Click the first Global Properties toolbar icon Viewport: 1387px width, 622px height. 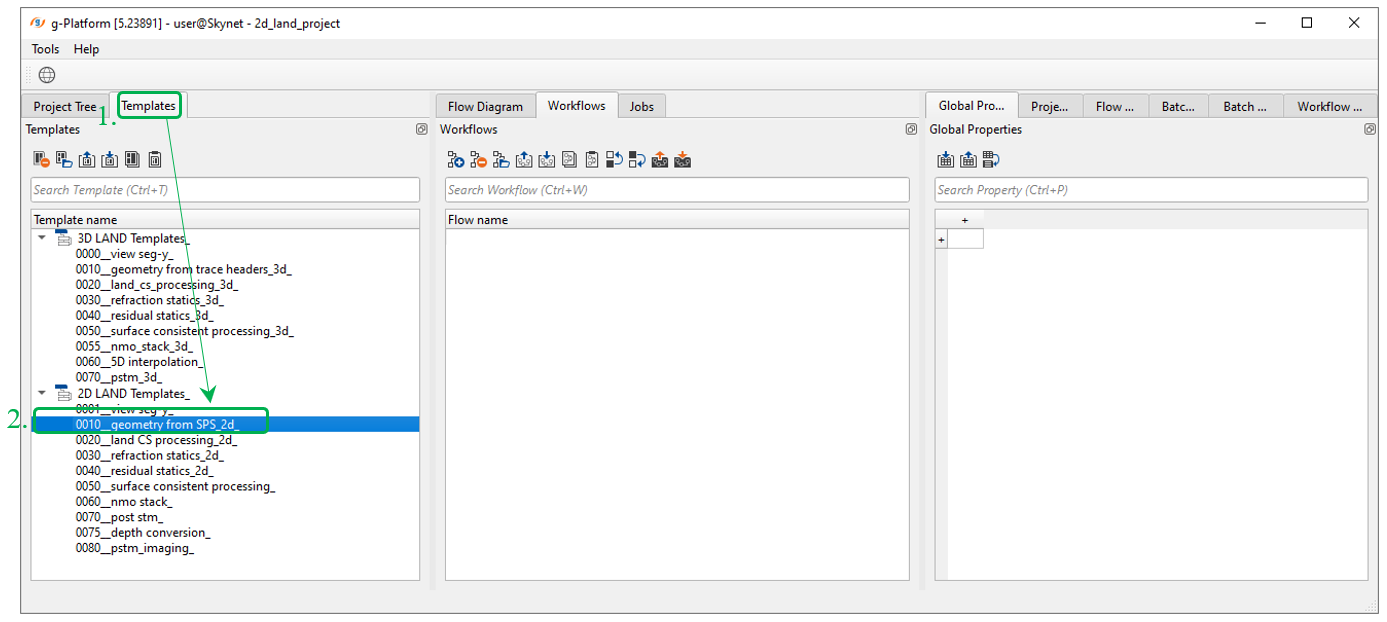tap(945, 160)
